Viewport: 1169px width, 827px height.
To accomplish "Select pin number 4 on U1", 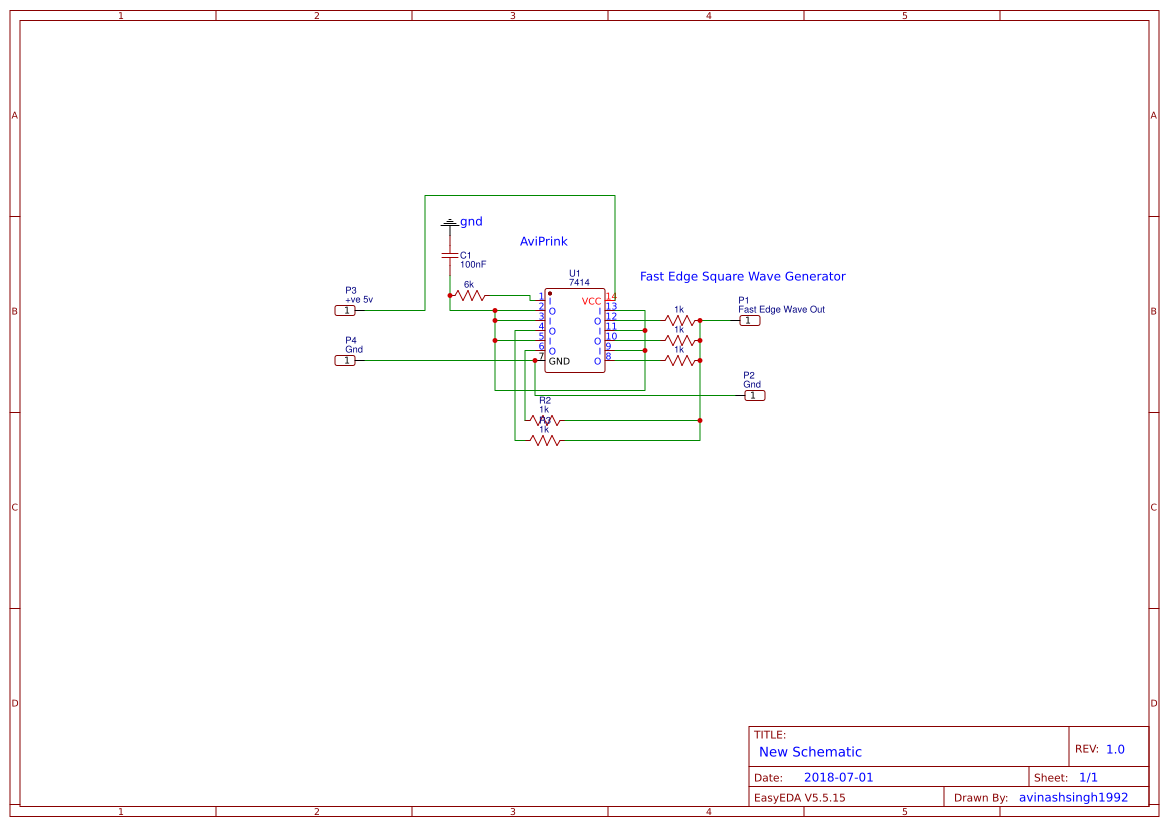I will (x=541, y=327).
